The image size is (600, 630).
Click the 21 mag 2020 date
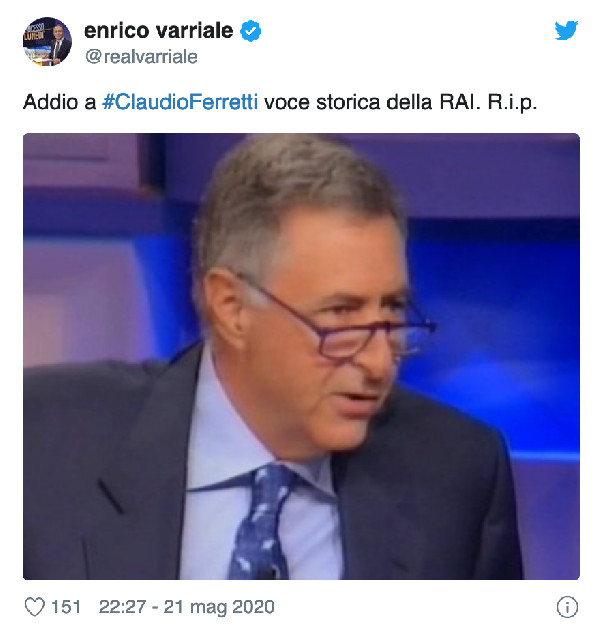pyautogui.click(x=219, y=607)
